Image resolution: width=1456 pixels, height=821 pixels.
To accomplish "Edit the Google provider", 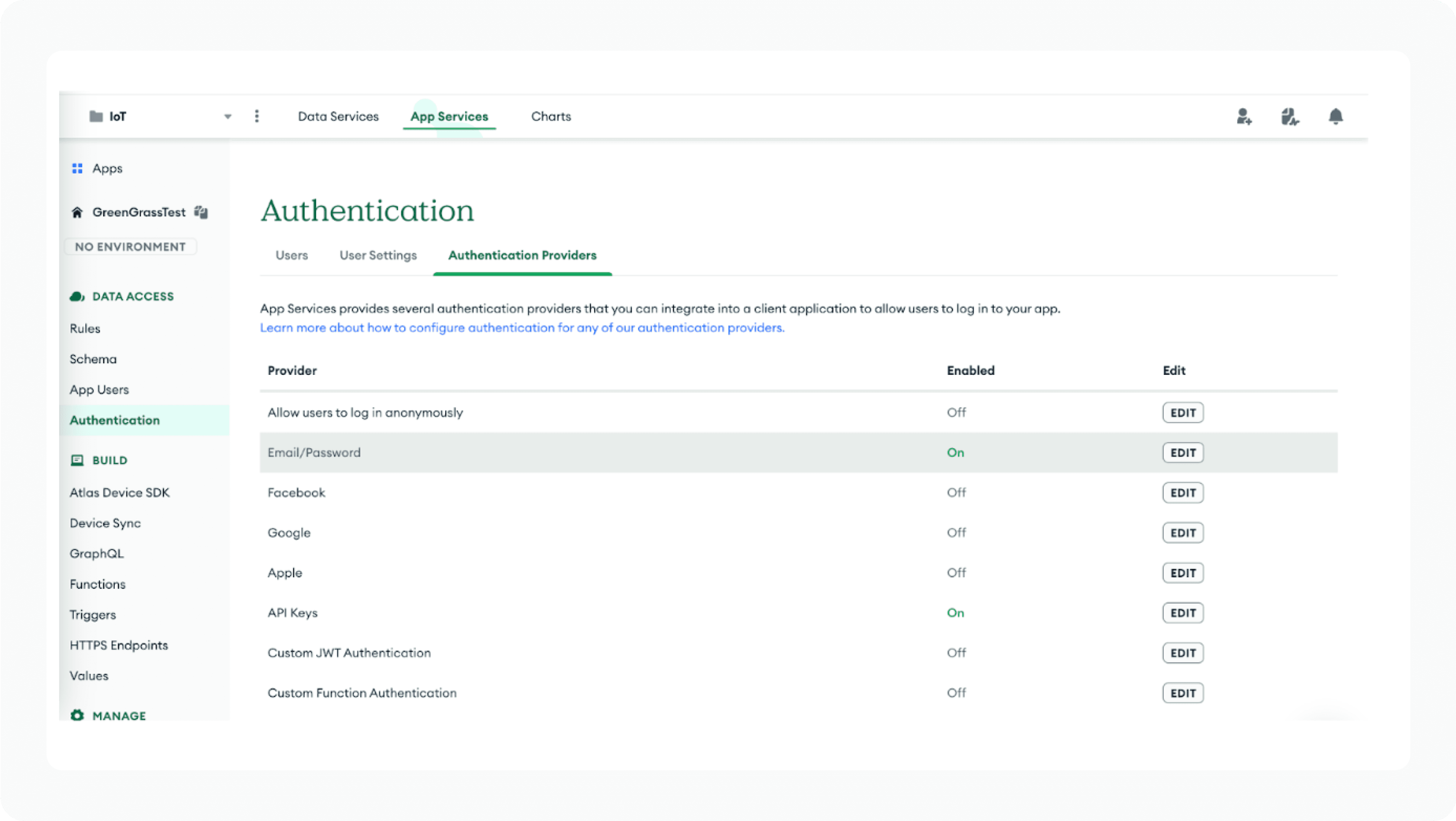I will pyautogui.click(x=1183, y=533).
